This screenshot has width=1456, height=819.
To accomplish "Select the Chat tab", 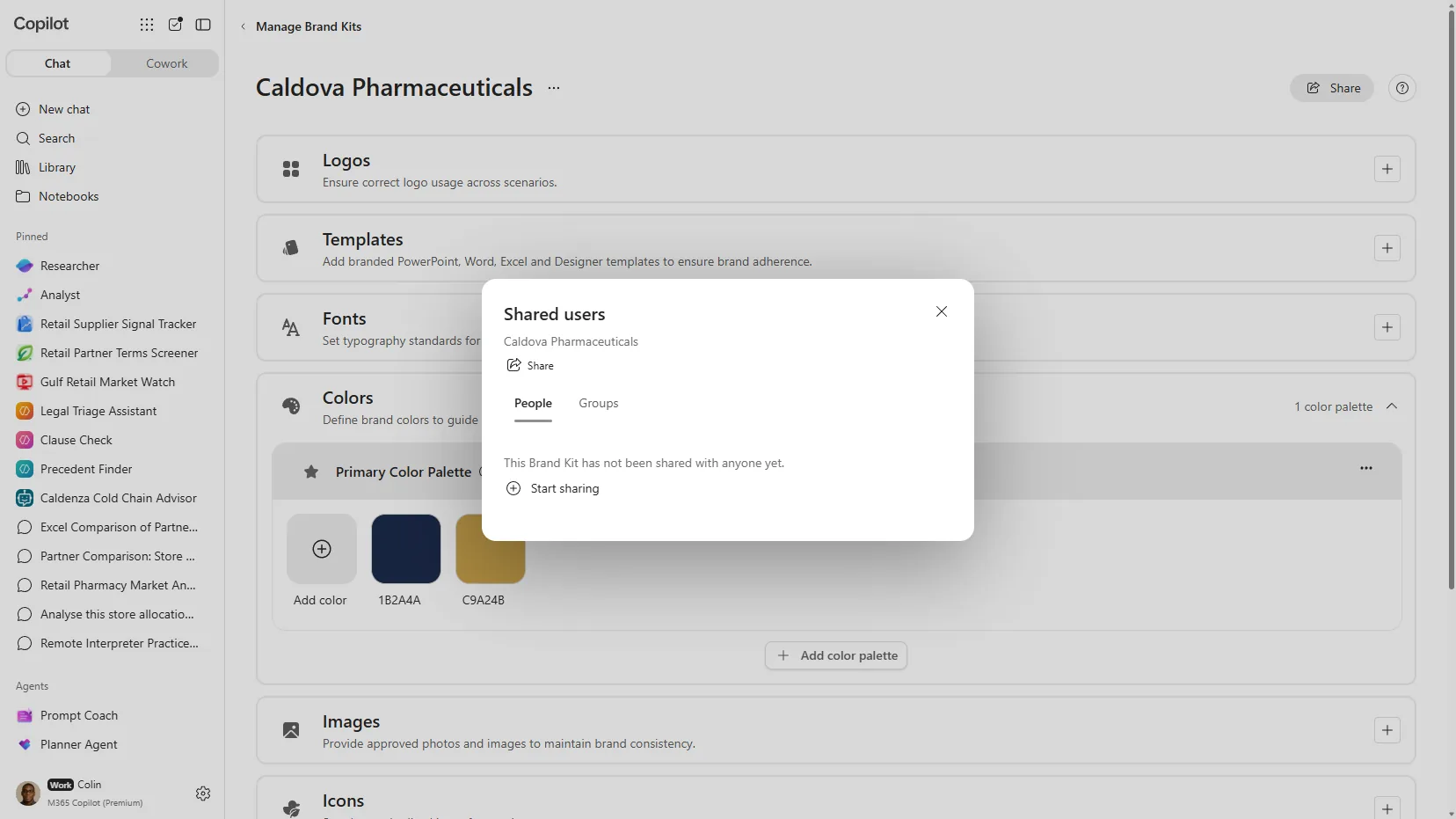I will (x=58, y=63).
